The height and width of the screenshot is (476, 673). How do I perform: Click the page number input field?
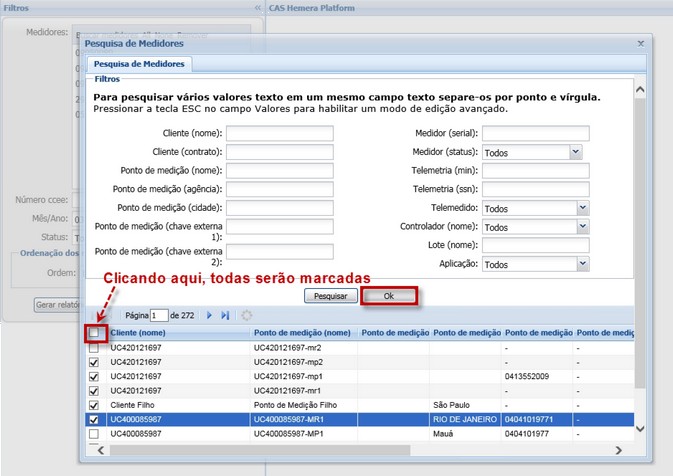click(159, 315)
